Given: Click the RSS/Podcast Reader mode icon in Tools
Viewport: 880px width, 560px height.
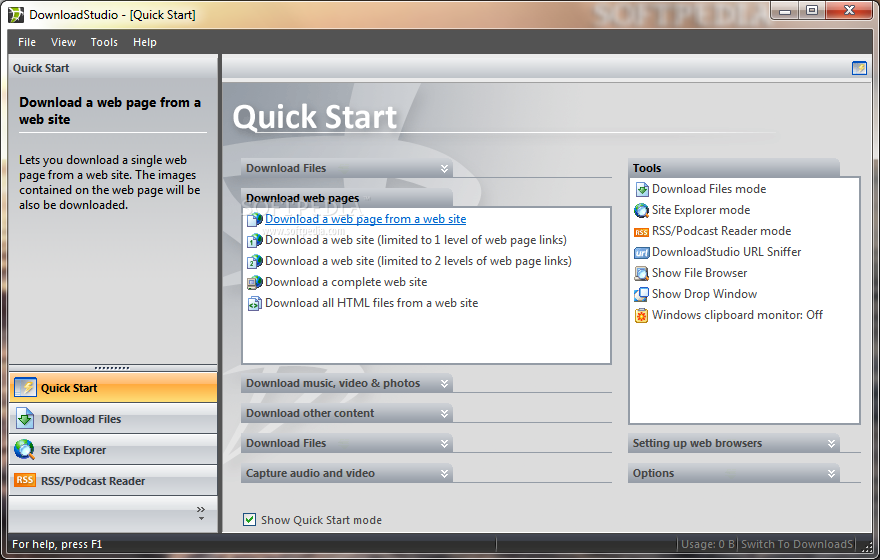Looking at the screenshot, I should pos(641,232).
